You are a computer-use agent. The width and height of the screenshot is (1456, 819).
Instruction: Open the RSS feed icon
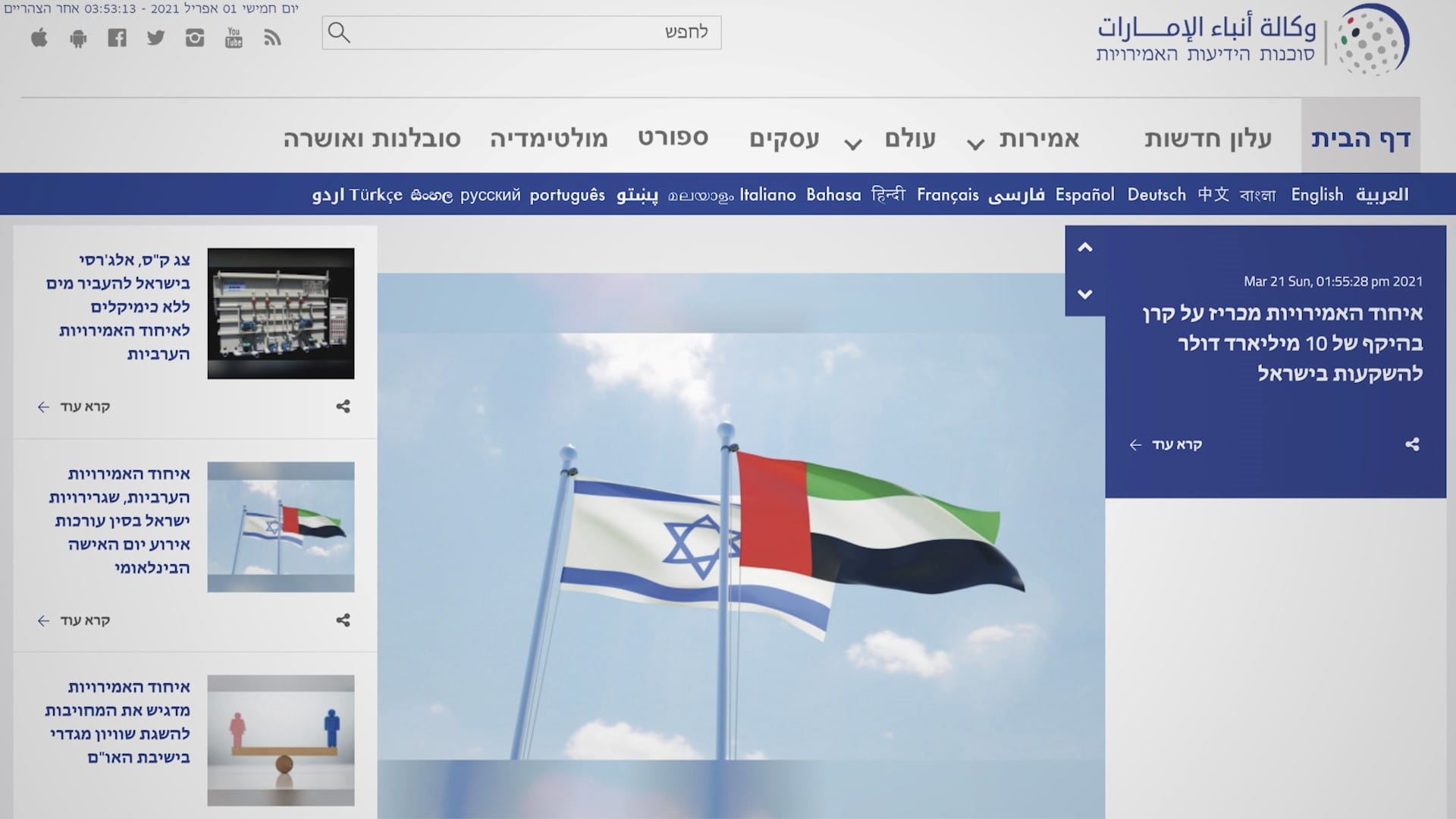(271, 36)
